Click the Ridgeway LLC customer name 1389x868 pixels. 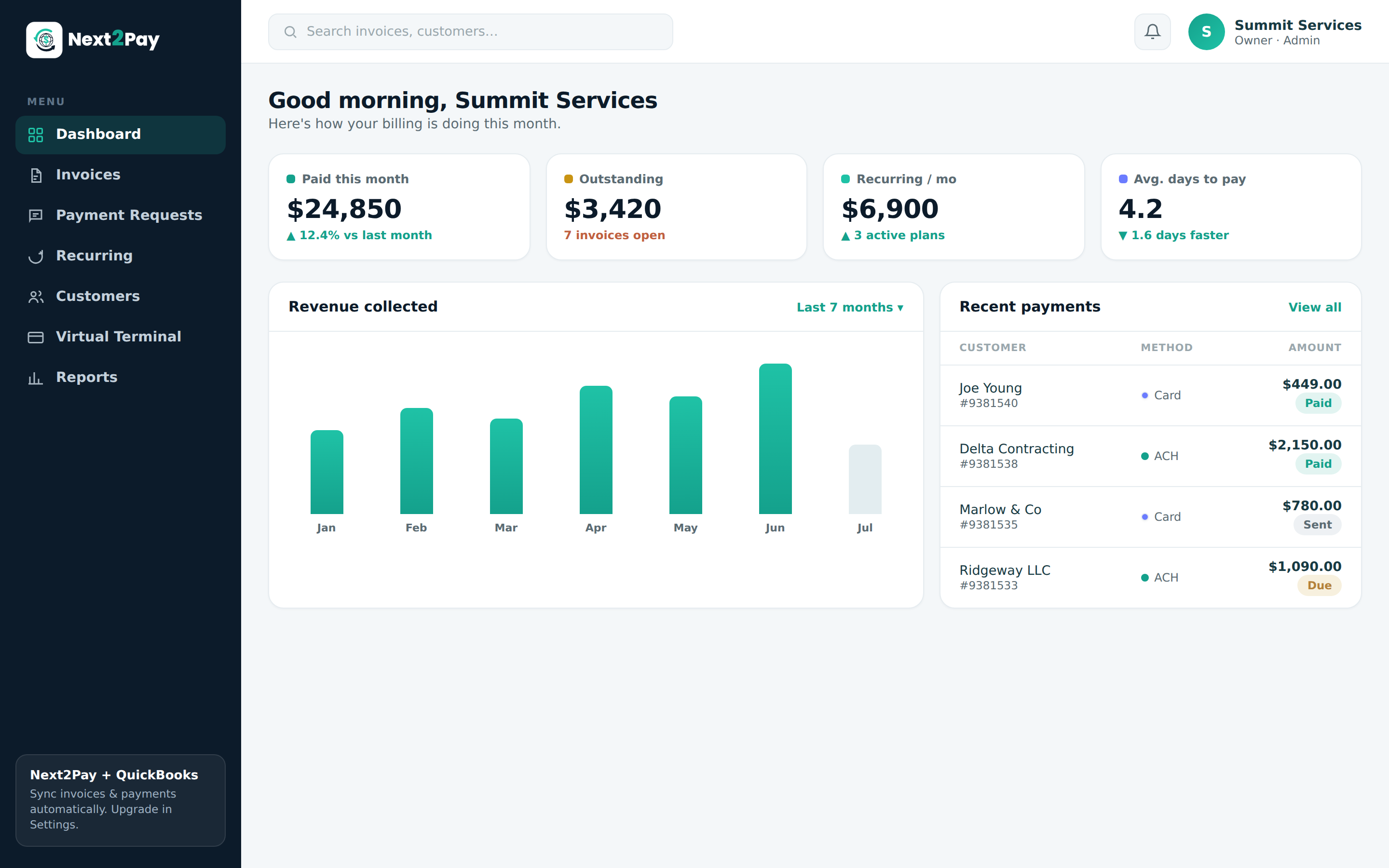pyautogui.click(x=1005, y=570)
